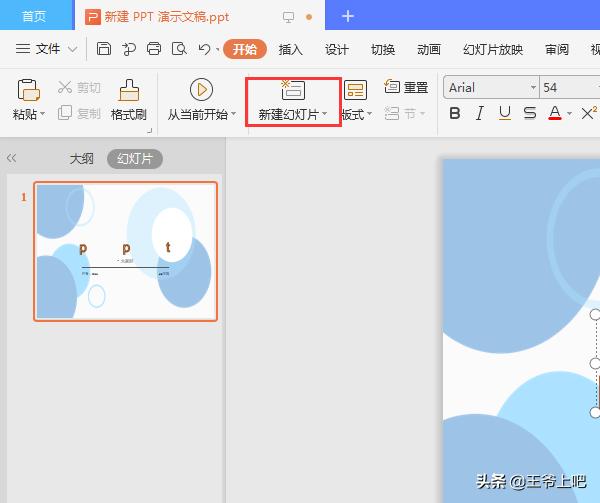This screenshot has width=600, height=503.
Task: Click the Print icon in quick toolbar
Action: tap(154, 49)
